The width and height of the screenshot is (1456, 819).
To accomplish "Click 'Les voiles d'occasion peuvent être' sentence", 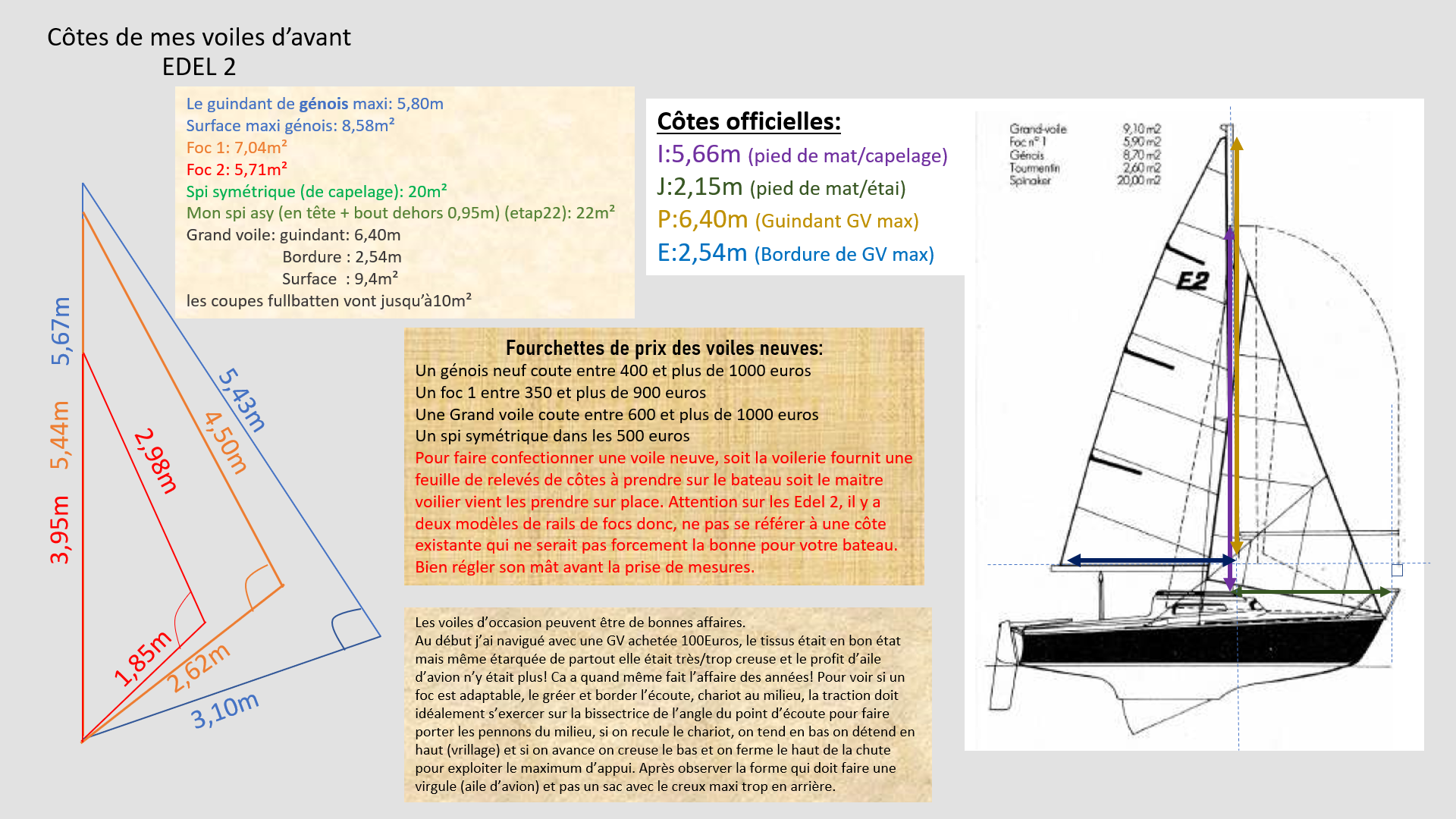I will 580,623.
